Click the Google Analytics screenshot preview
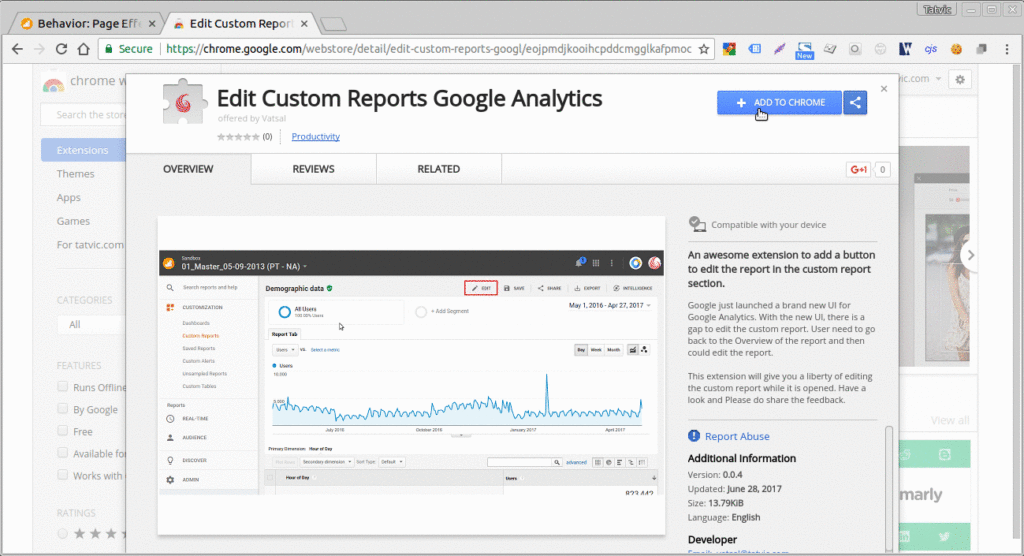Viewport: 1024px width, 556px height. [411, 376]
